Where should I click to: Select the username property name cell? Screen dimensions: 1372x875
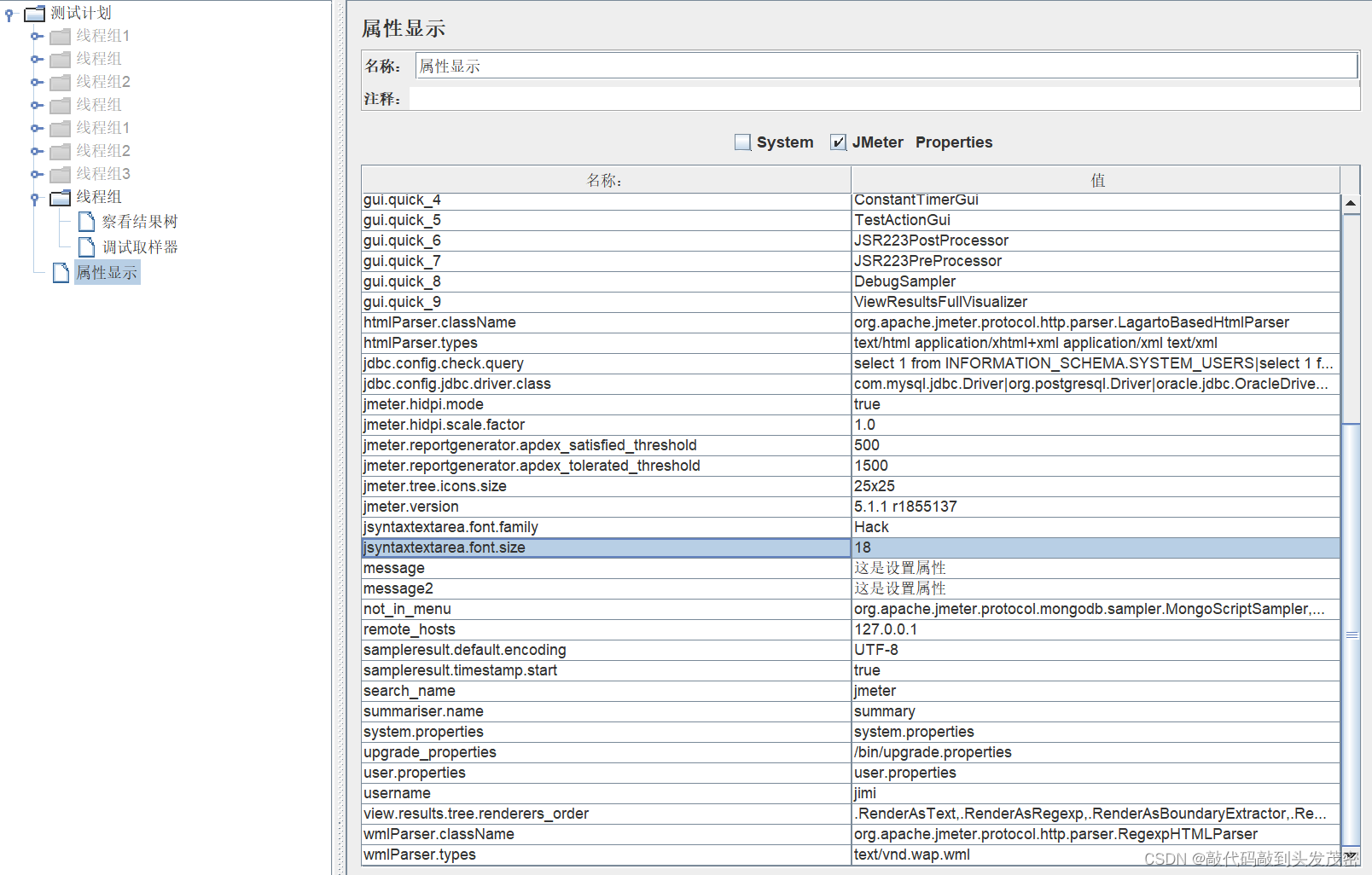[606, 793]
